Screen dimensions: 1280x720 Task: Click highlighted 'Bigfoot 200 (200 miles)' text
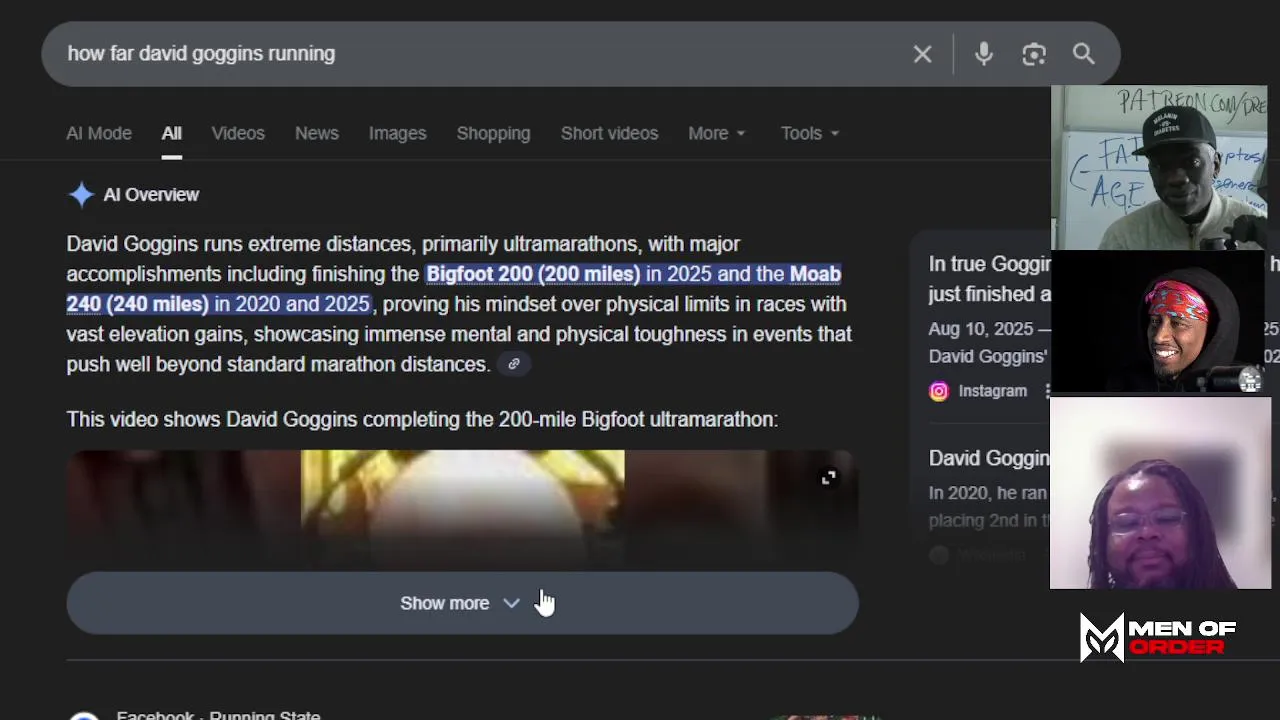(x=533, y=274)
